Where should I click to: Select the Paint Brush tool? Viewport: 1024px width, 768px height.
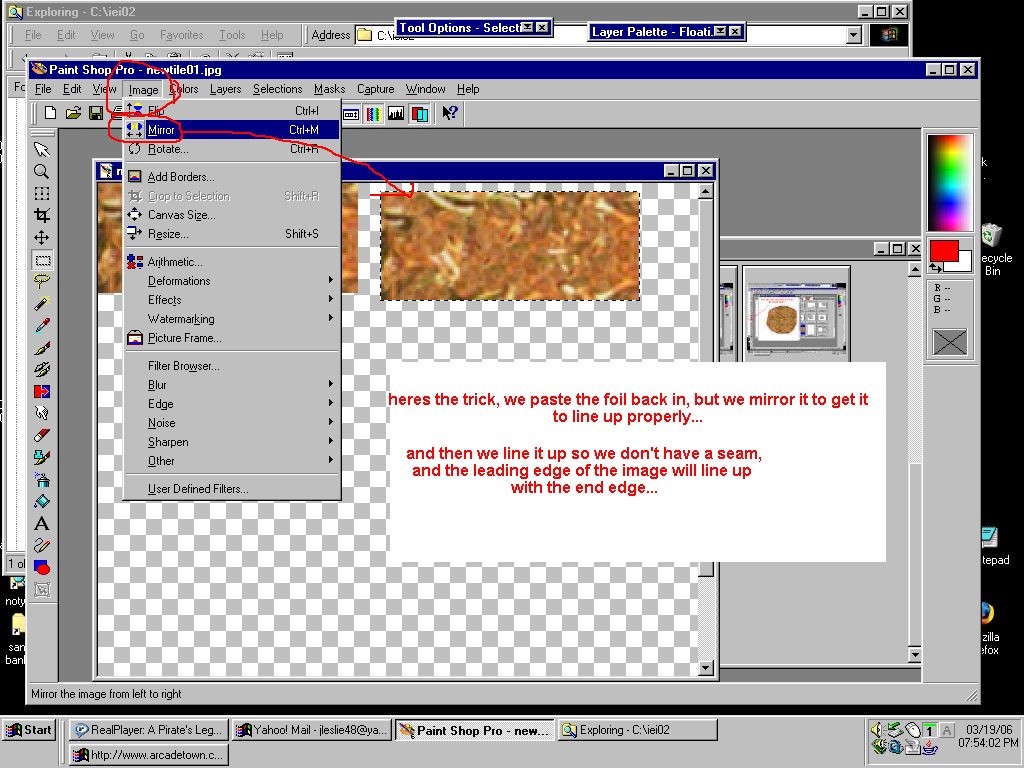click(42, 347)
